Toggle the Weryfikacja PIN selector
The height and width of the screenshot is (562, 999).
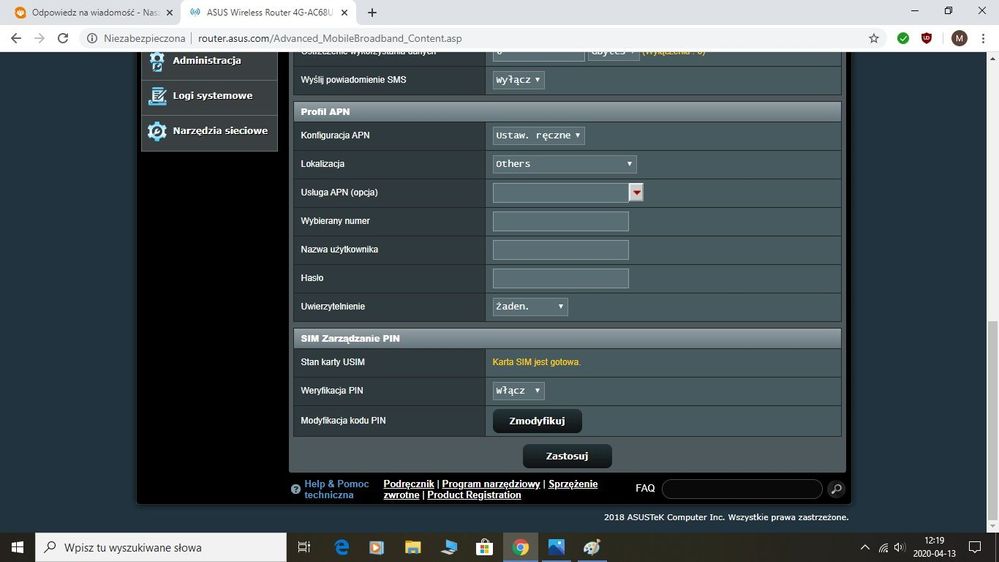click(519, 391)
